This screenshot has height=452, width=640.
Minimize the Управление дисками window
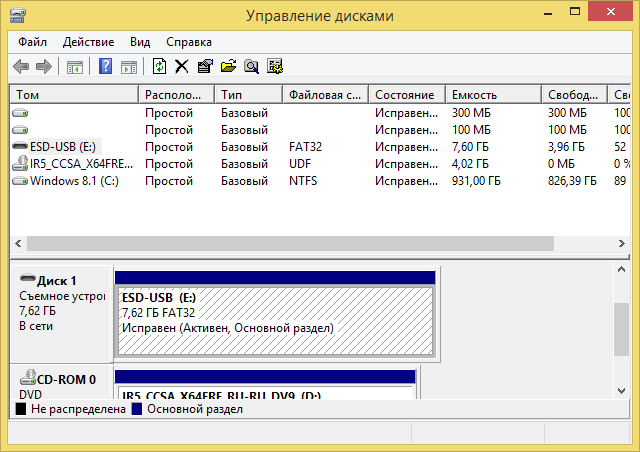pyautogui.click(x=548, y=13)
